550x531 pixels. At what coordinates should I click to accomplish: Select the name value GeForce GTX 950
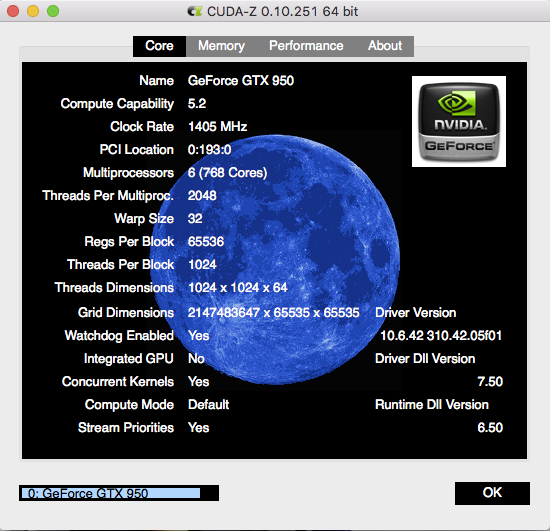coord(241,81)
